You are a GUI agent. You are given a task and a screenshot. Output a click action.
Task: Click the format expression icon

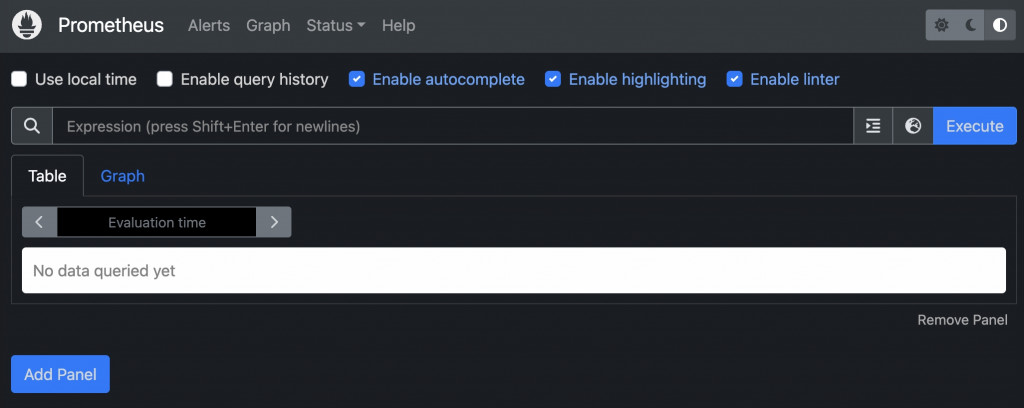pos(873,126)
